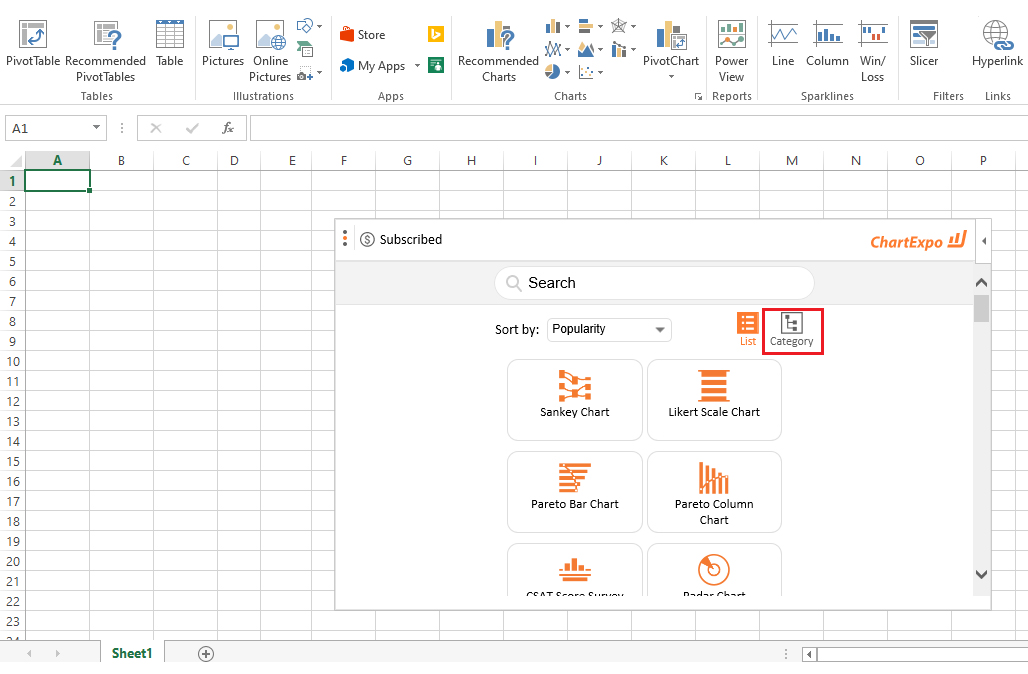This screenshot has width=1028, height=674.
Task: Select column header D
Action: point(234,161)
